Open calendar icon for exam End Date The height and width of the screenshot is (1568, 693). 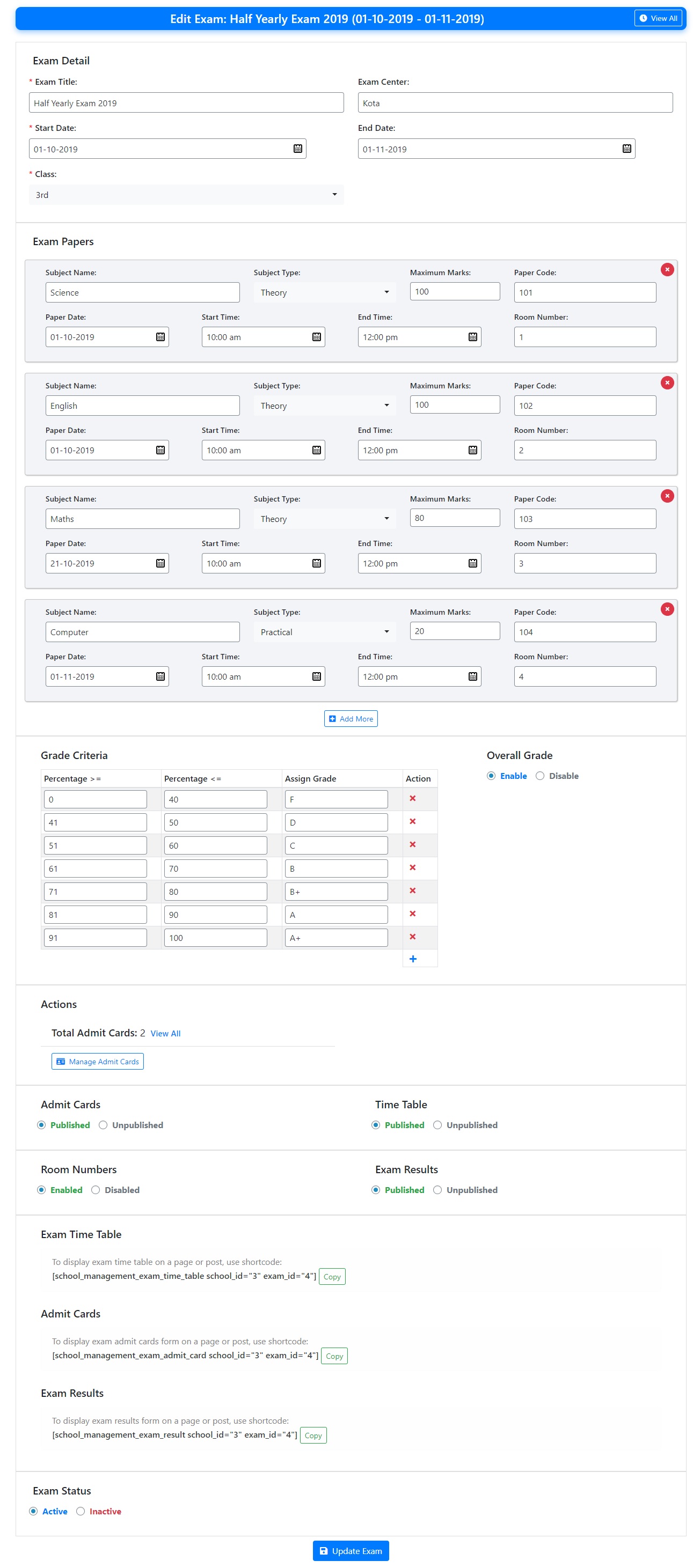tap(626, 149)
